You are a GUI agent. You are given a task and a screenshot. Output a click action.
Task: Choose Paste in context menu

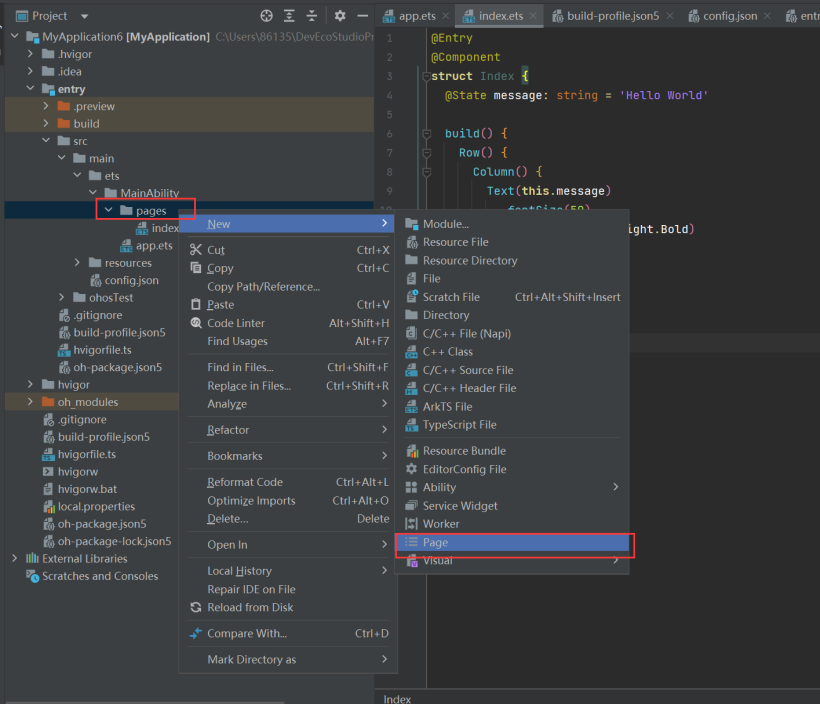[x=289, y=304]
